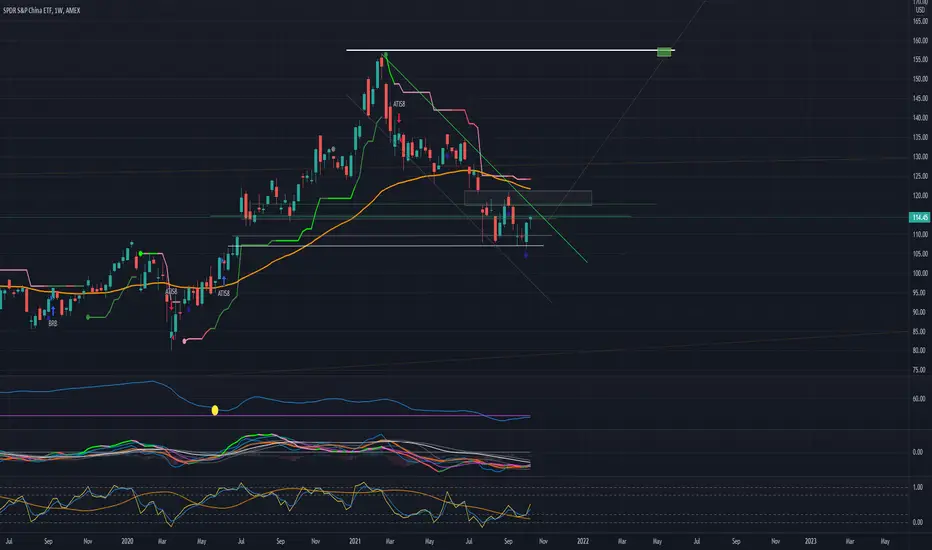The width and height of the screenshot is (932, 550).
Task: Click the green dot at the 2021 peak
Action: pyautogui.click(x=386, y=55)
